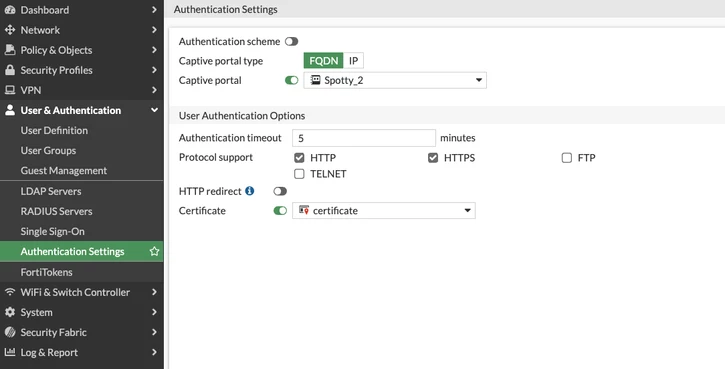Switch off the Certificate toggle
This screenshot has width=725, height=369.
280,211
